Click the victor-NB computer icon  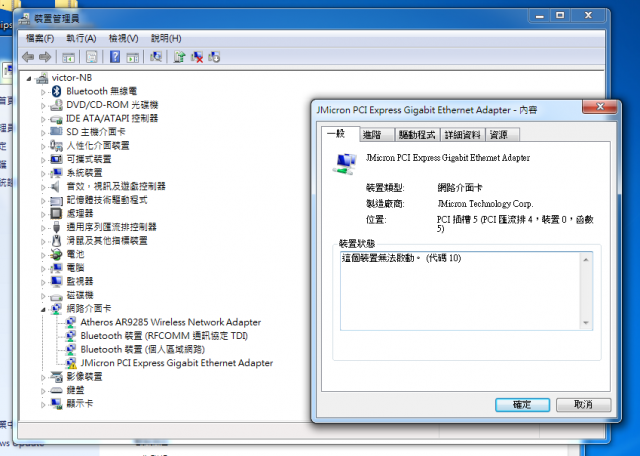pos(42,78)
